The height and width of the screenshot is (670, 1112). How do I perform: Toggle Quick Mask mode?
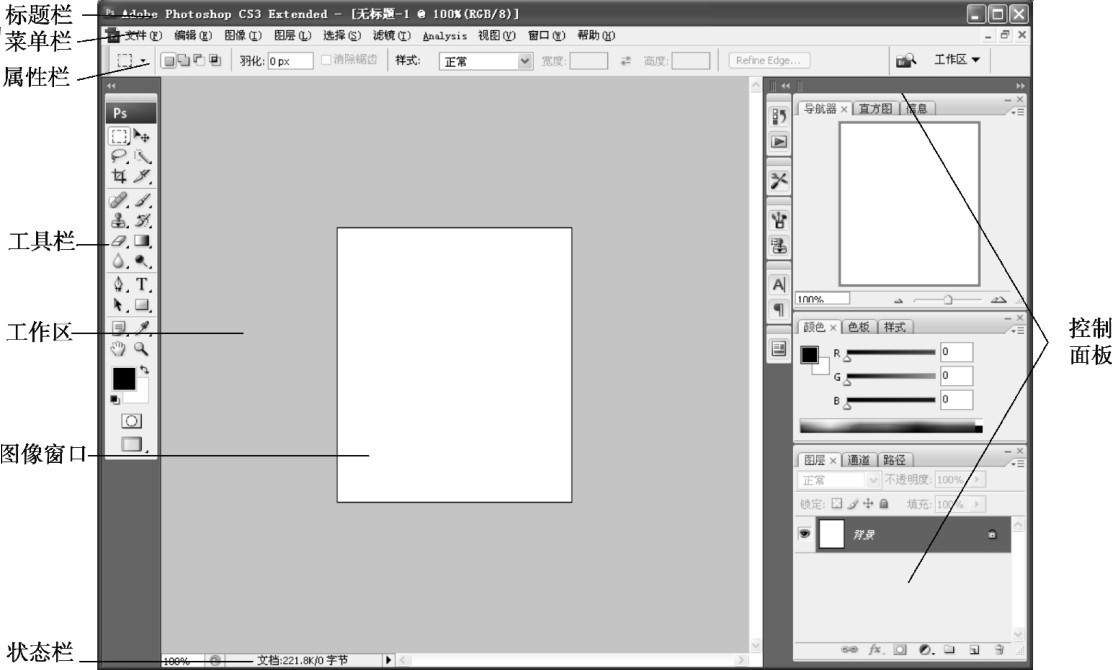point(131,421)
